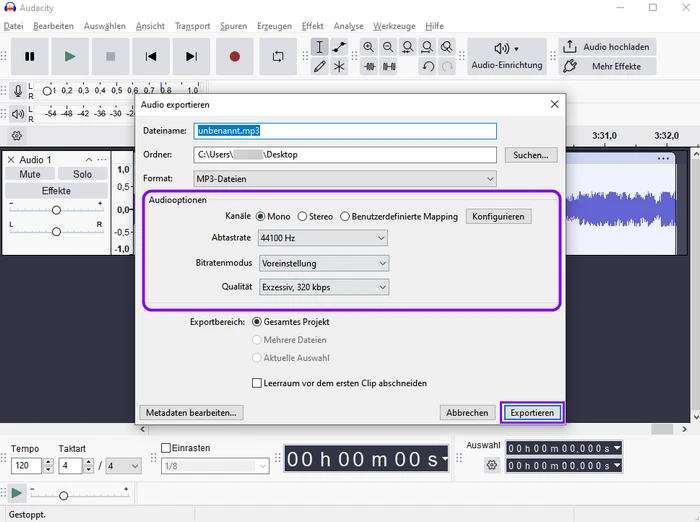Click the Stop button in transport toolbar
The height and width of the screenshot is (522, 700).
click(110, 56)
